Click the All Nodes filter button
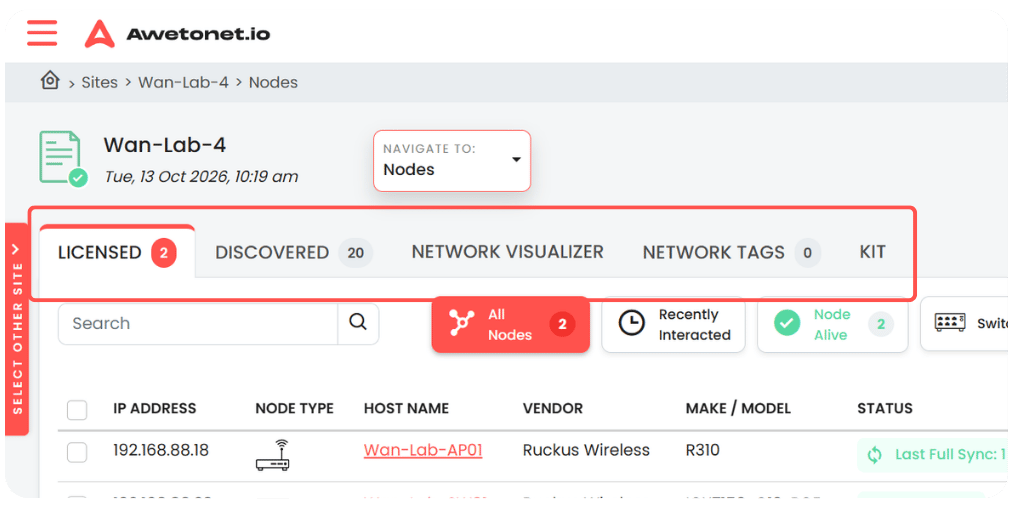Viewport: 1022px width, 512px height. [510, 324]
